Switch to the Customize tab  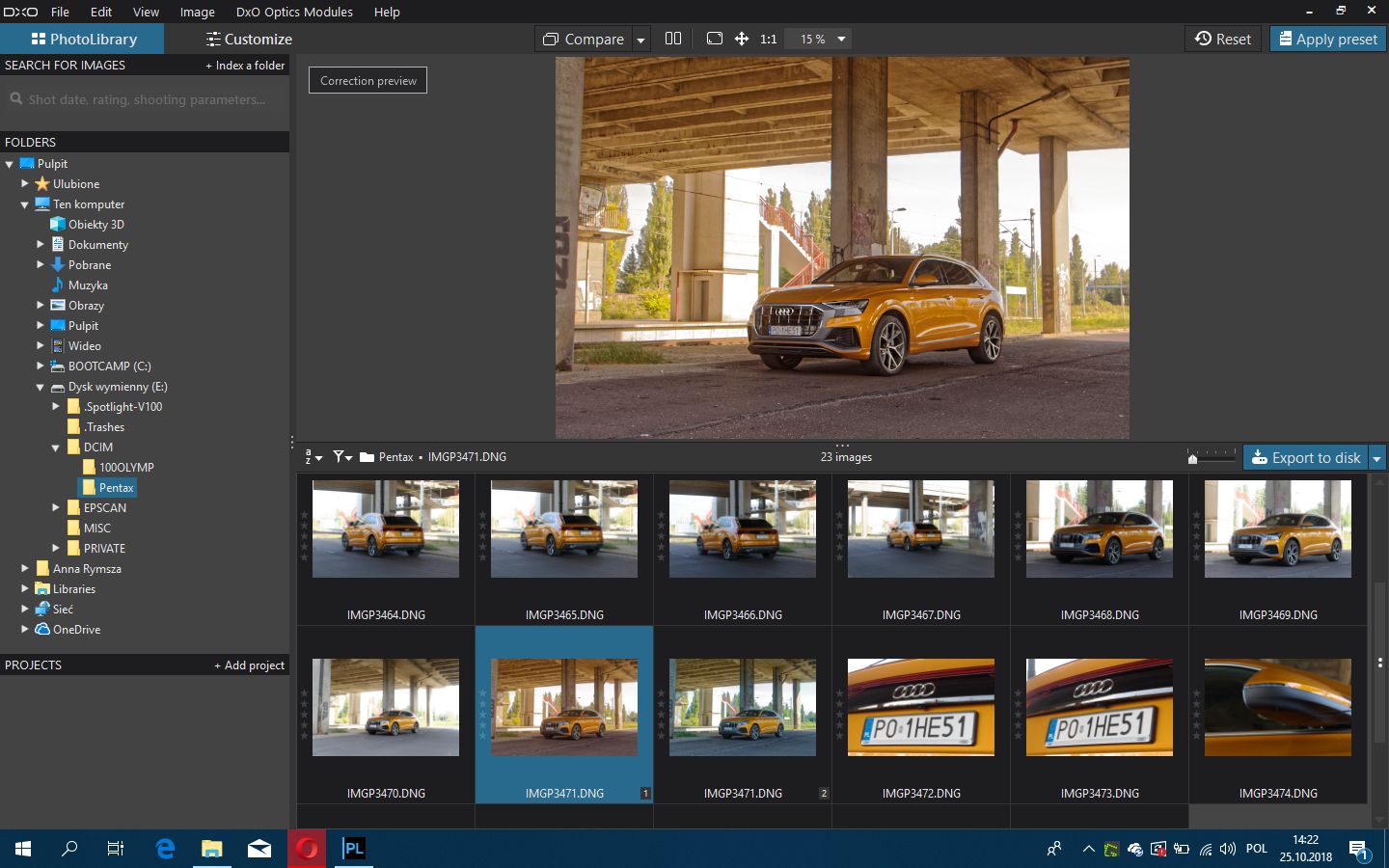tap(249, 39)
